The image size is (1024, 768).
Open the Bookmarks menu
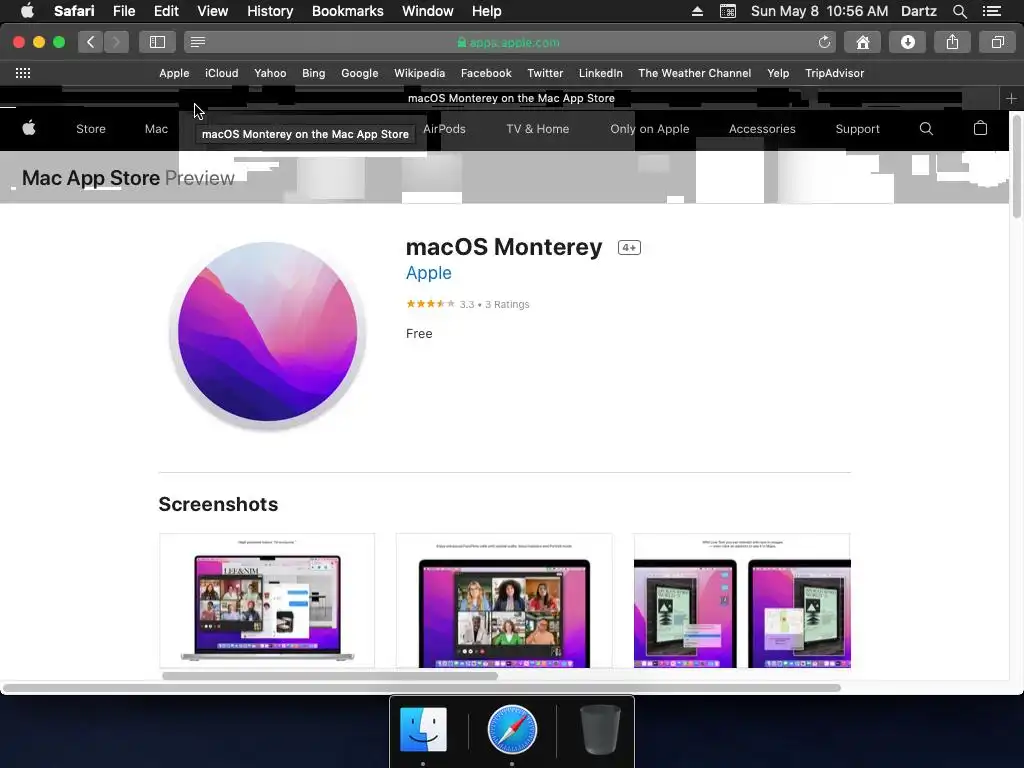click(x=347, y=11)
